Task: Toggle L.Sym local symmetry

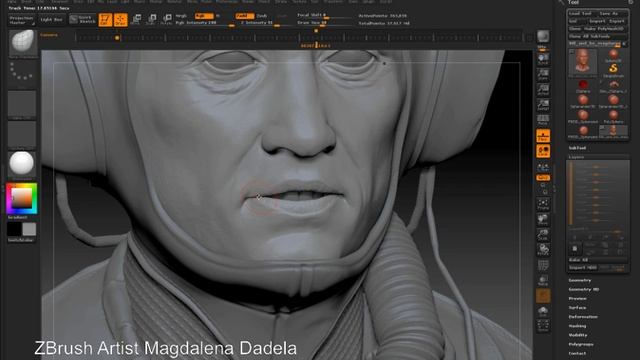Action: click(x=543, y=167)
